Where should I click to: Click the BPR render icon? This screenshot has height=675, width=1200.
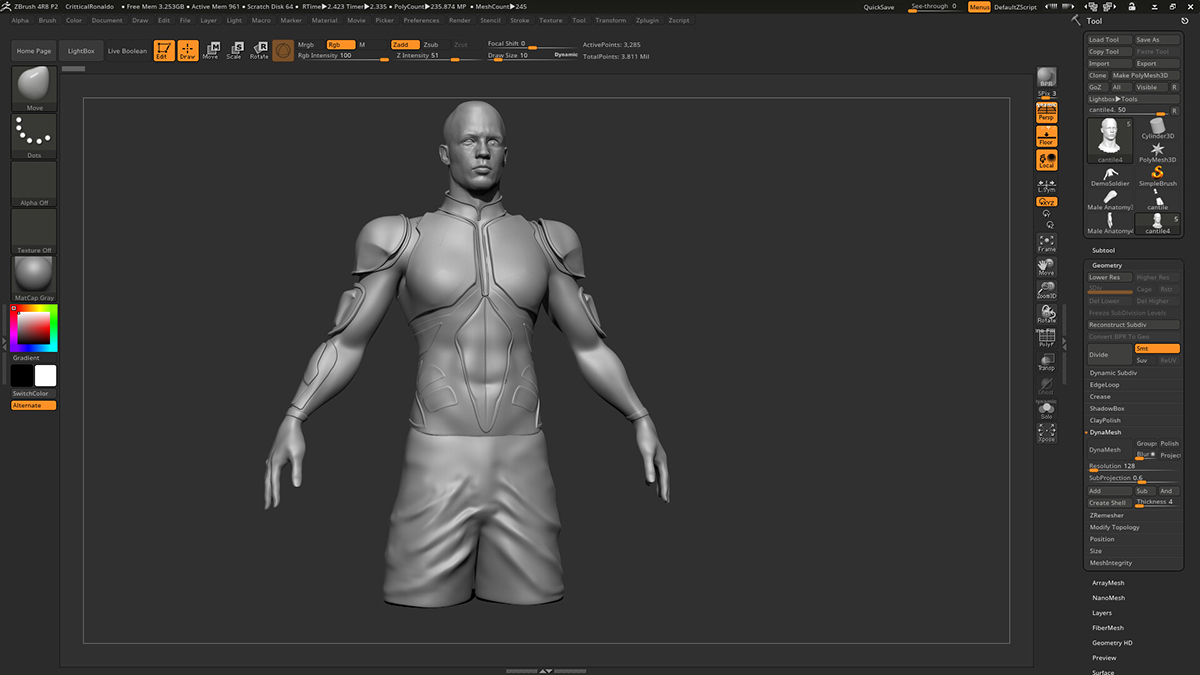tap(1046, 79)
